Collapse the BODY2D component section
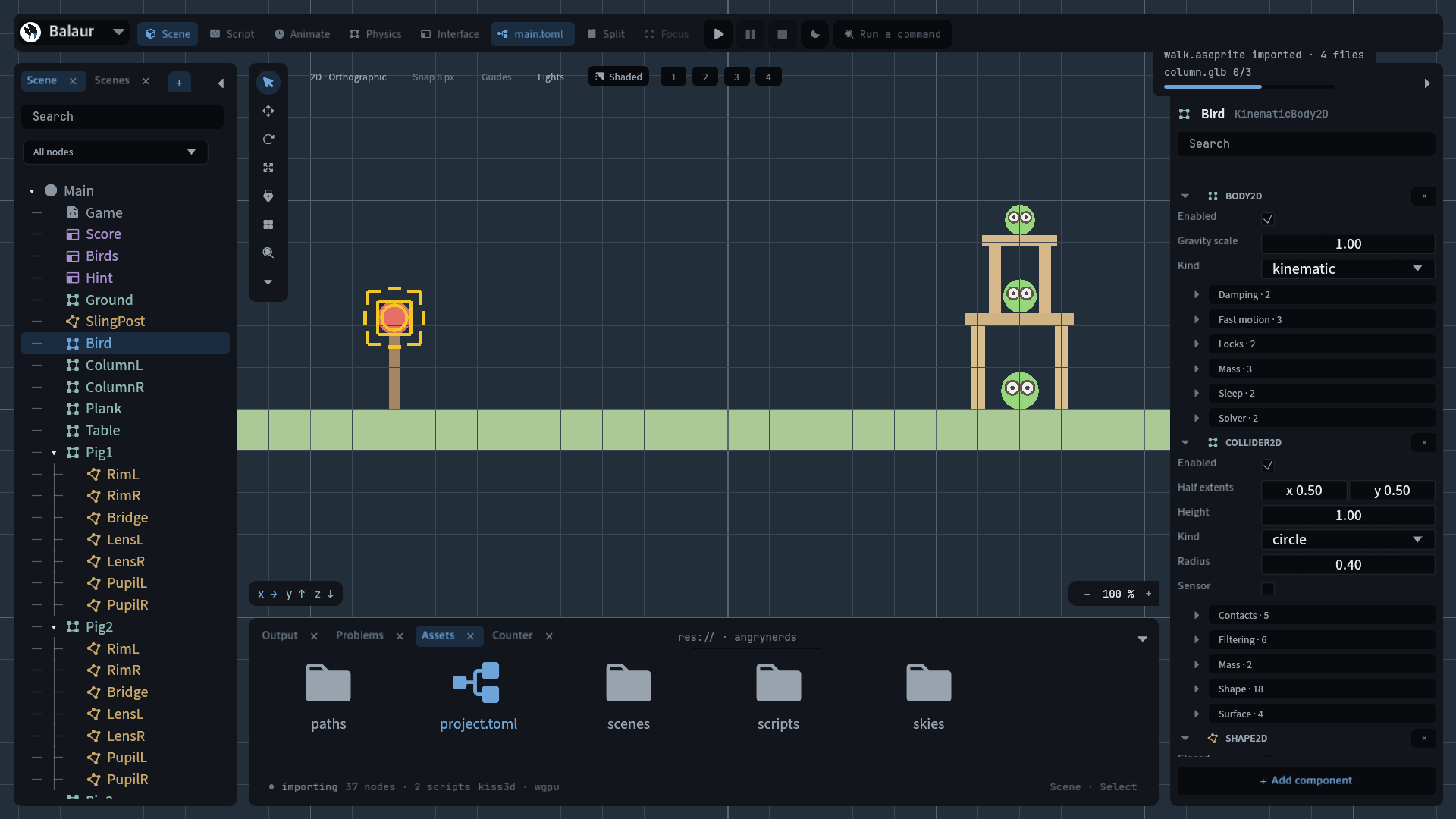1456x819 pixels. 1185,196
